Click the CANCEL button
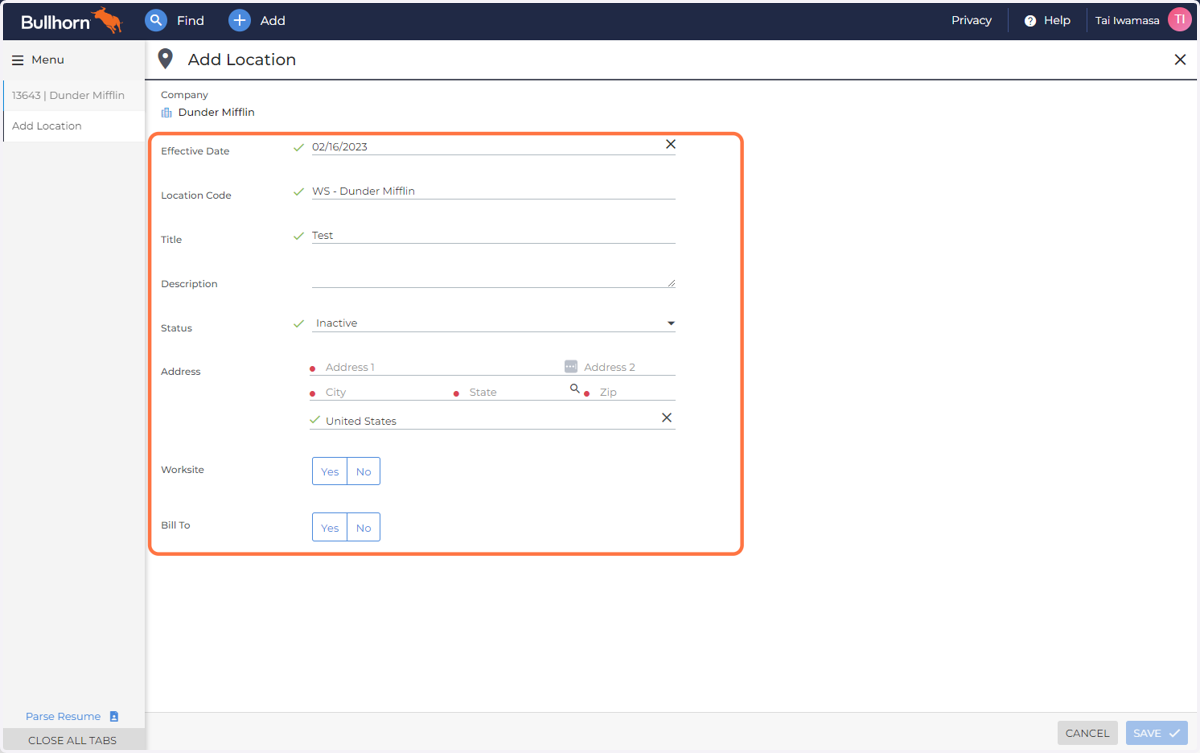 tap(1087, 733)
